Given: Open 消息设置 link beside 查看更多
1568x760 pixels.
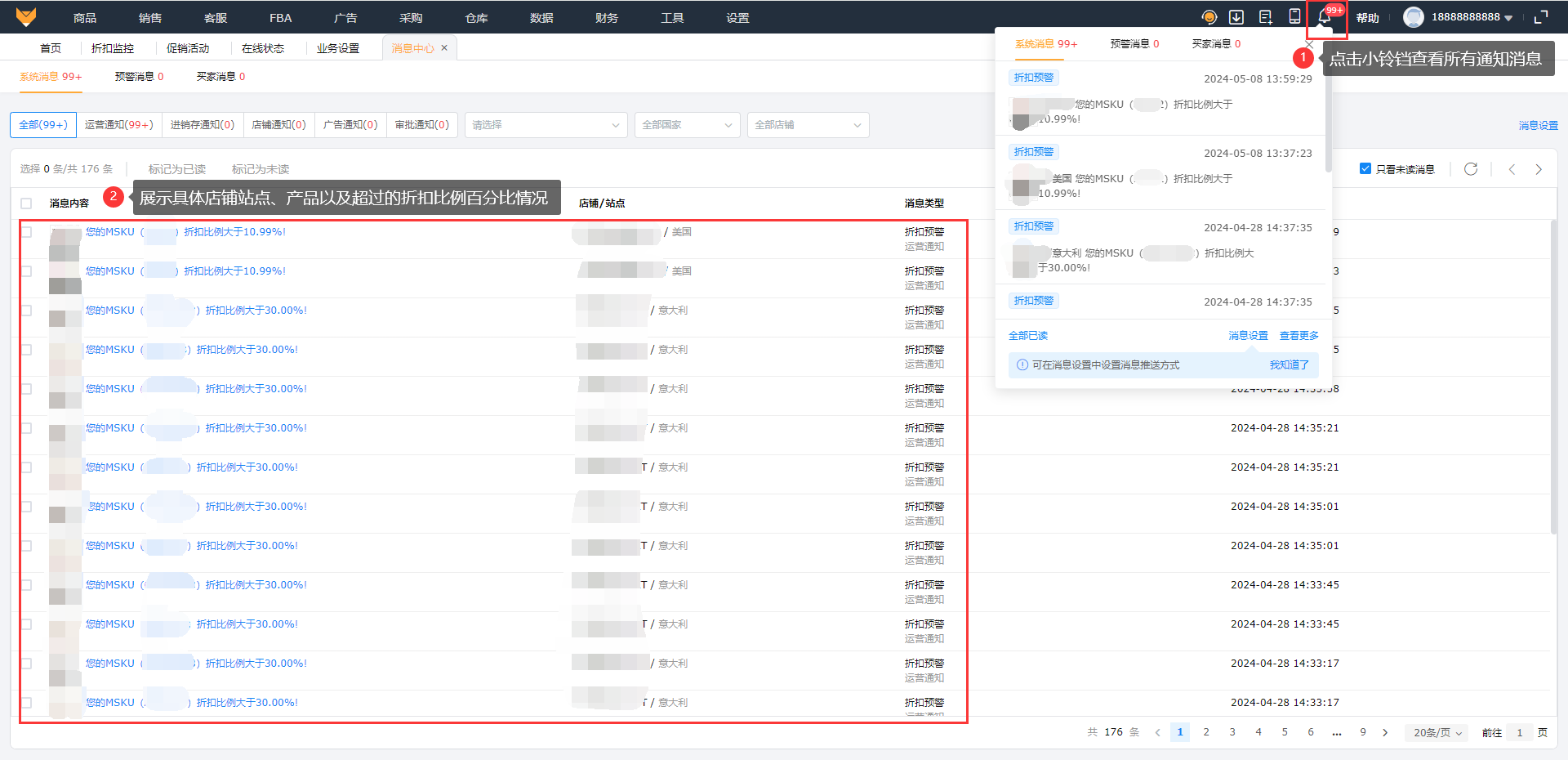Looking at the screenshot, I should [1249, 336].
